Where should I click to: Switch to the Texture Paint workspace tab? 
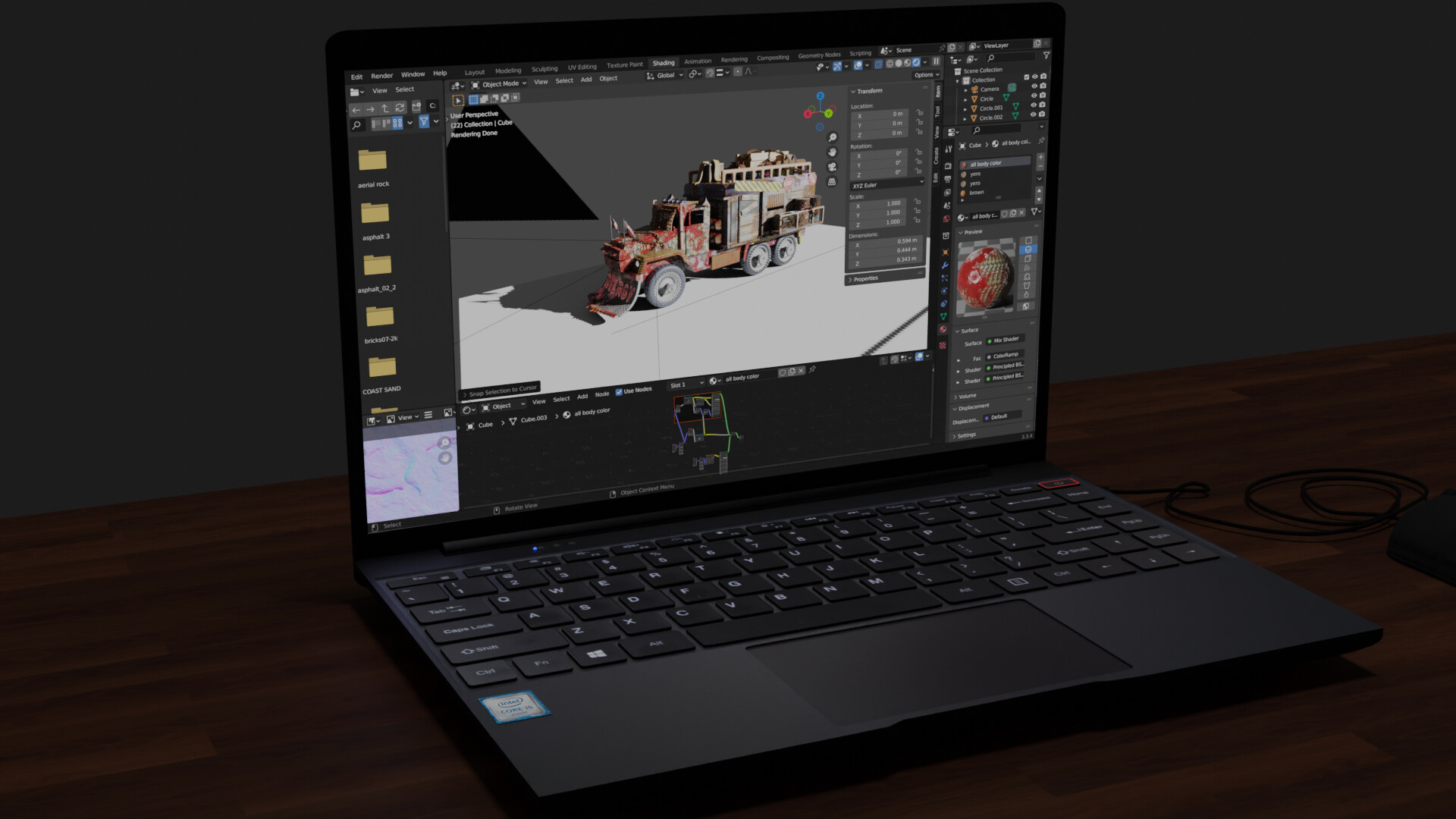pos(623,64)
